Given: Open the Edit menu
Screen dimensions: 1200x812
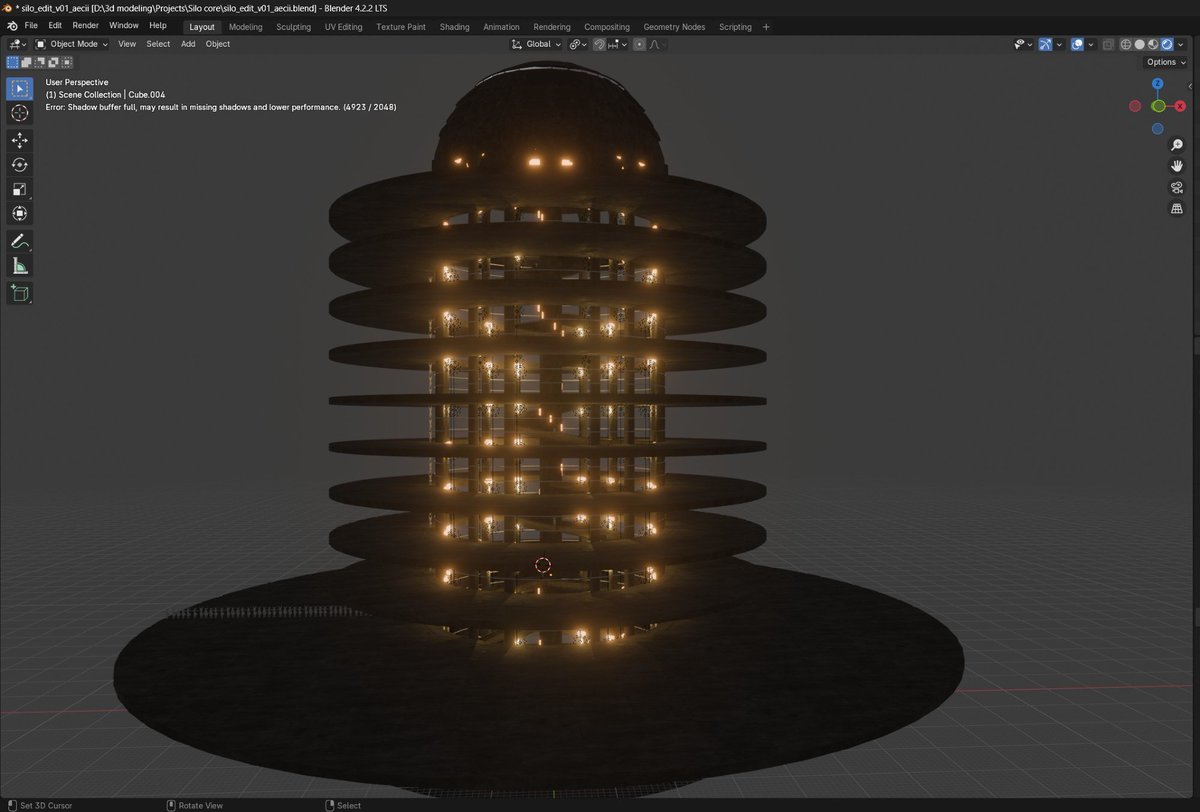Looking at the screenshot, I should coord(55,26).
